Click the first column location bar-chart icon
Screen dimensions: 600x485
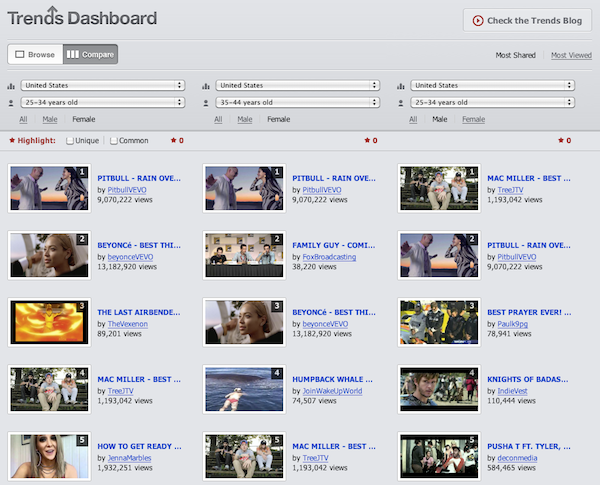11,86
